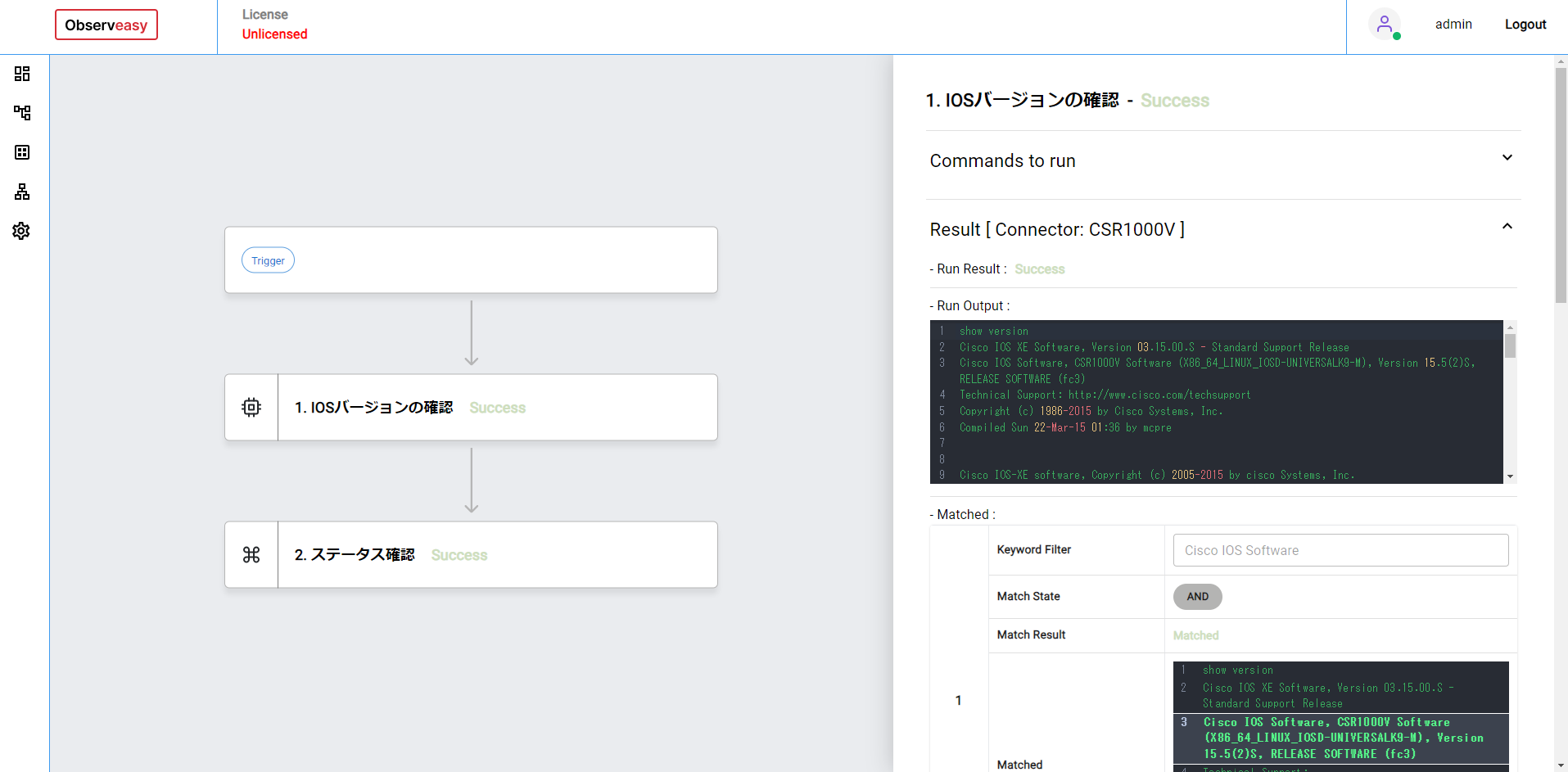The height and width of the screenshot is (772, 1568).
Task: Select the workflow diagram icon in the sidebar
Action: point(21,113)
